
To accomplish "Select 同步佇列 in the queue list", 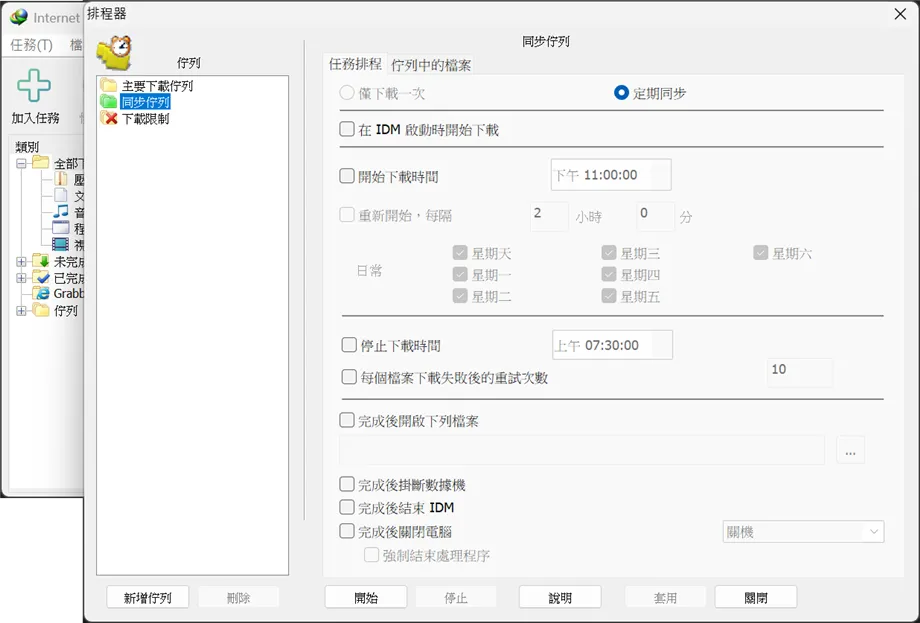I will (145, 102).
